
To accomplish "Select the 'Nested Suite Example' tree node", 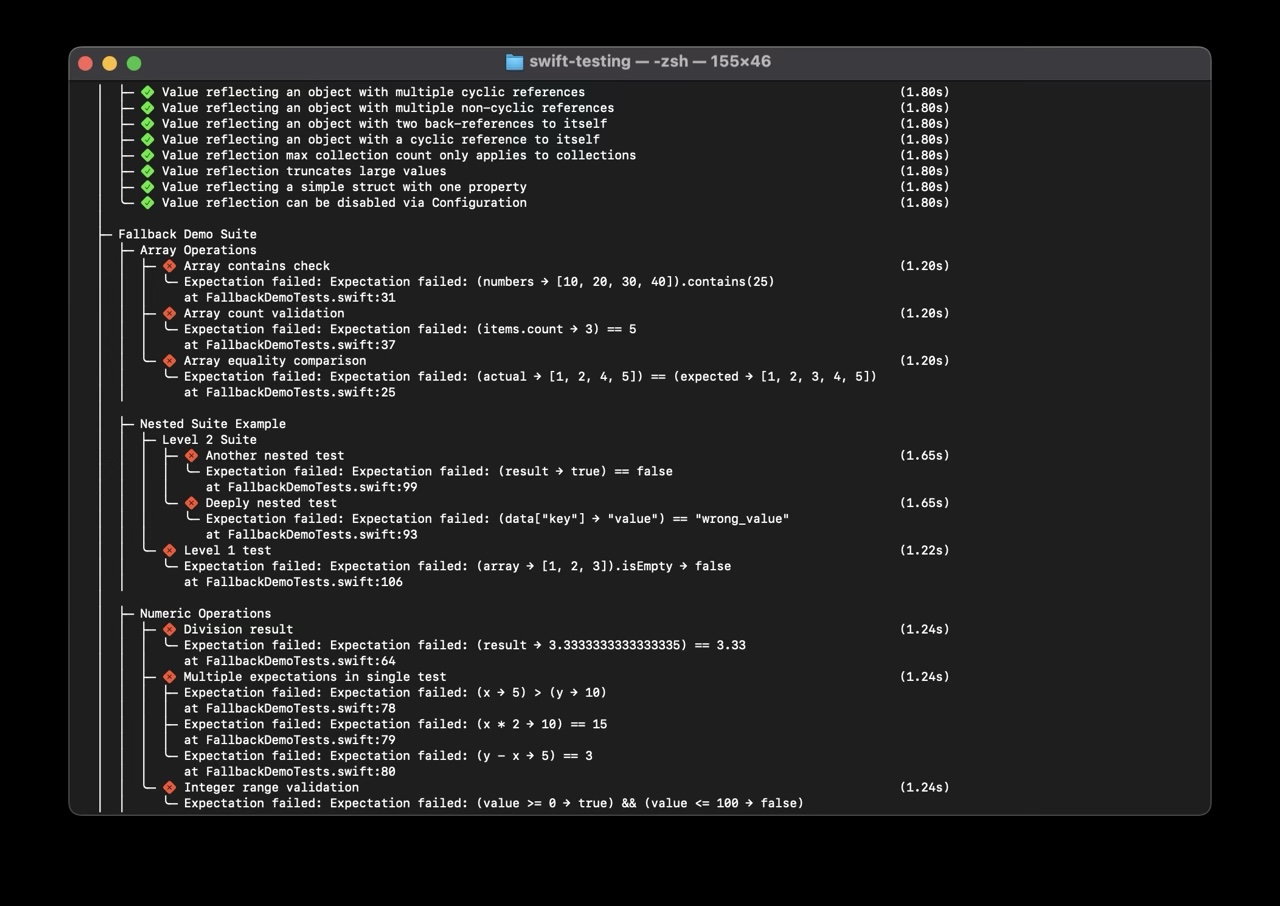I will point(212,424).
